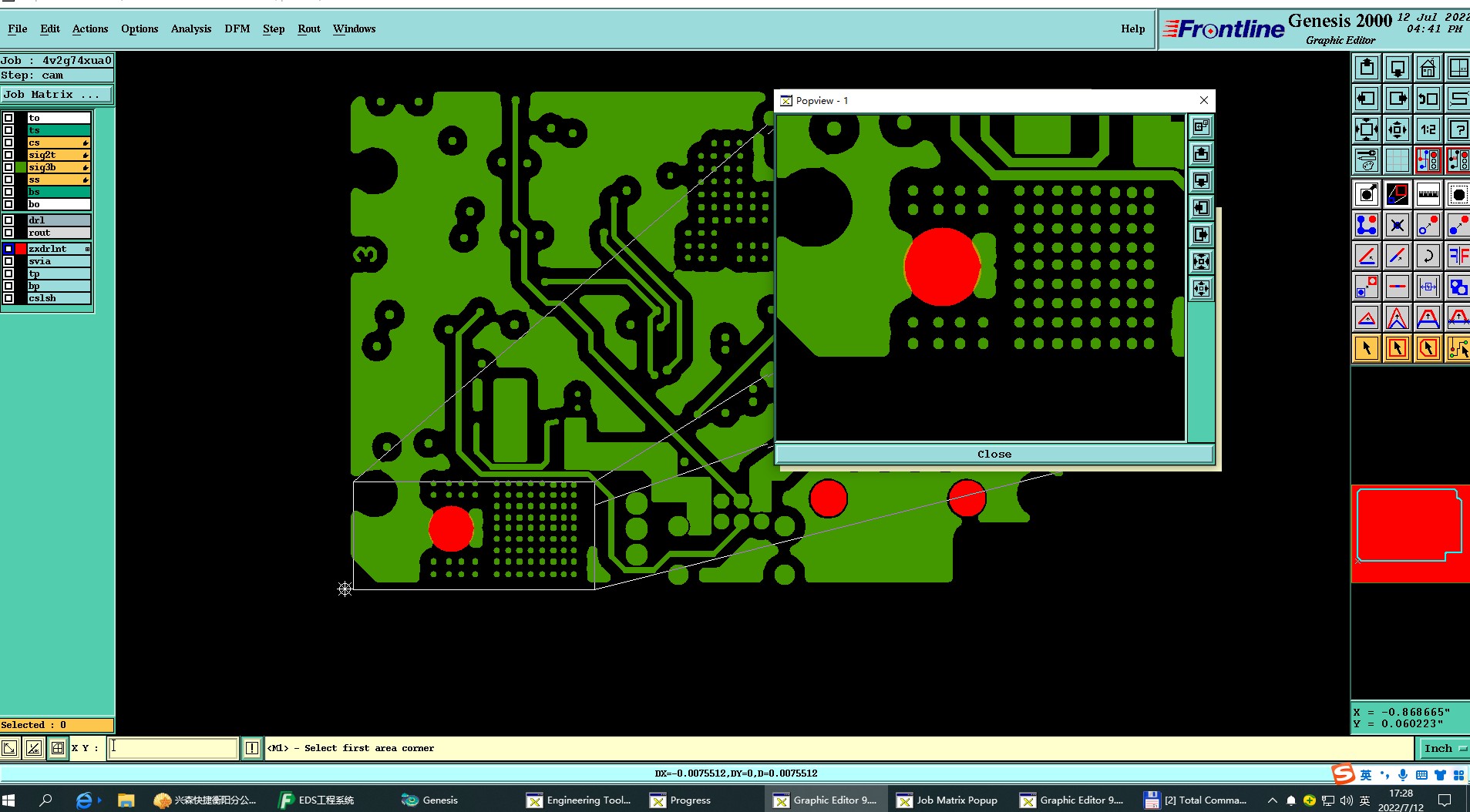Expand the Job Matrix ... button
This screenshot has height=812, width=1470.
[x=56, y=94]
